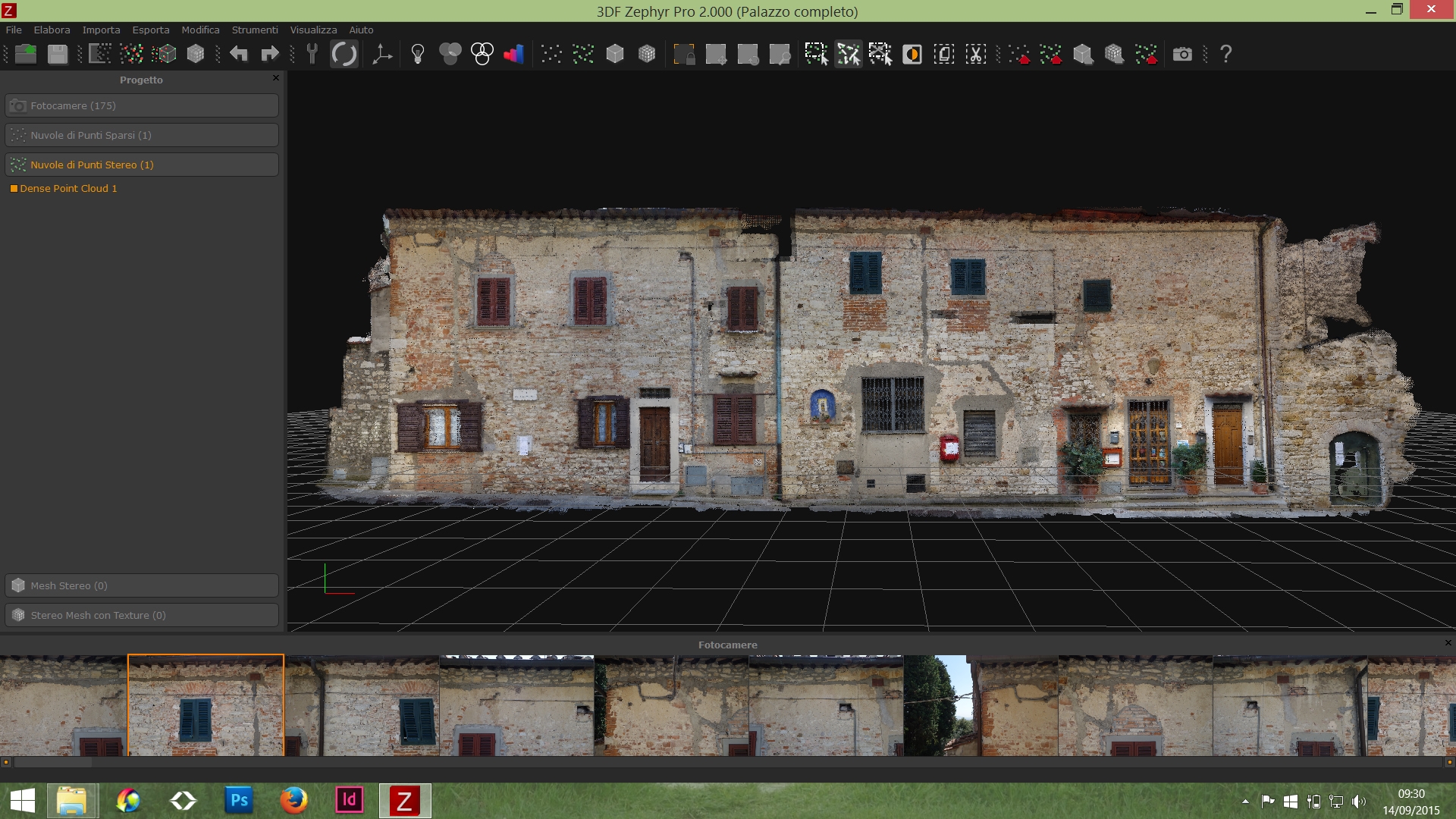Toggle the polygon selection tool
The height and width of the screenshot is (819, 1456).
[849, 54]
